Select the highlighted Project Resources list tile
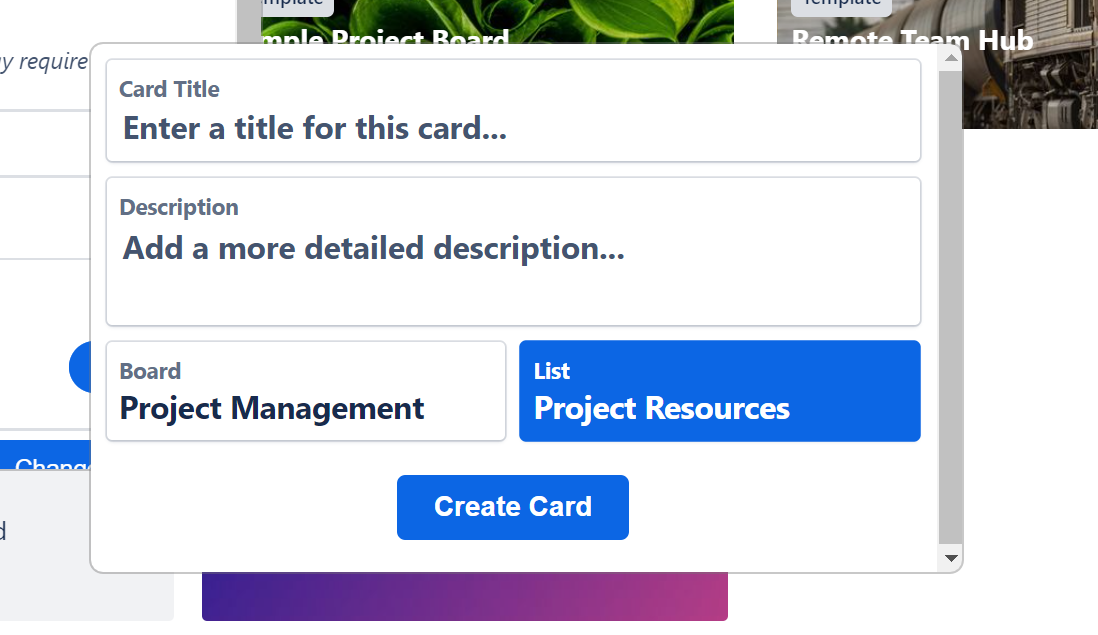Screen dimensions: 1098x635 click(719, 391)
